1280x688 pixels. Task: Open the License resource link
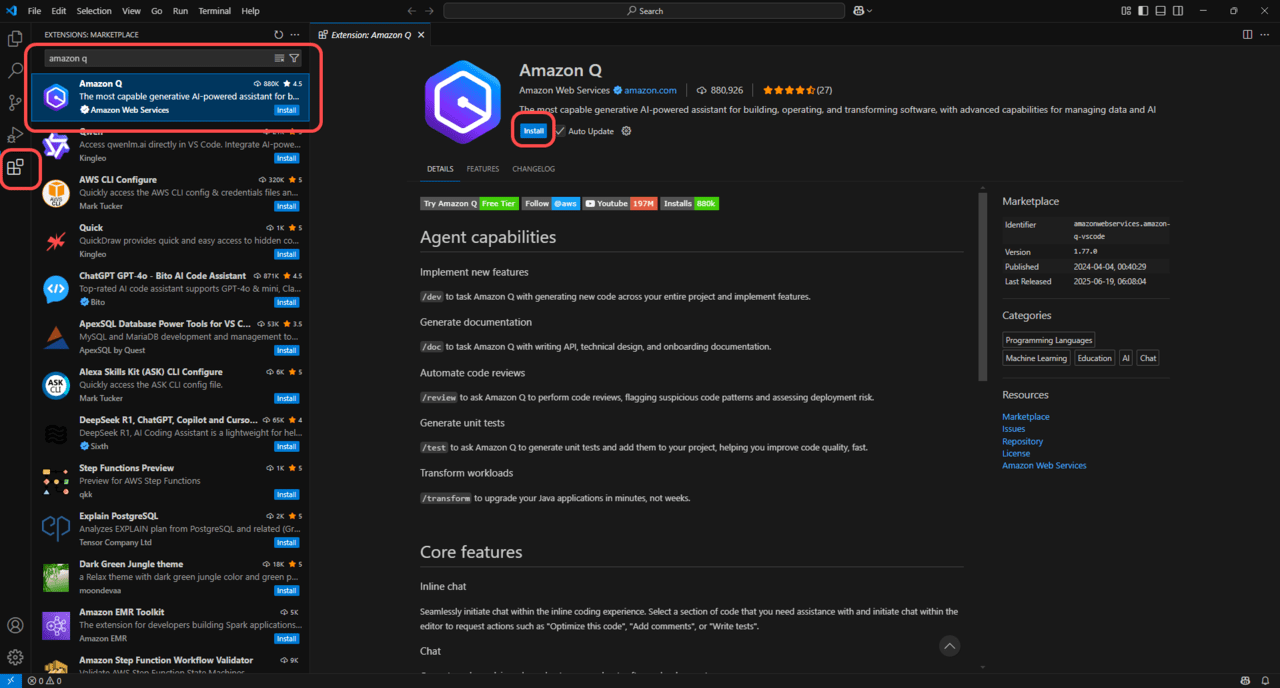(1016, 453)
